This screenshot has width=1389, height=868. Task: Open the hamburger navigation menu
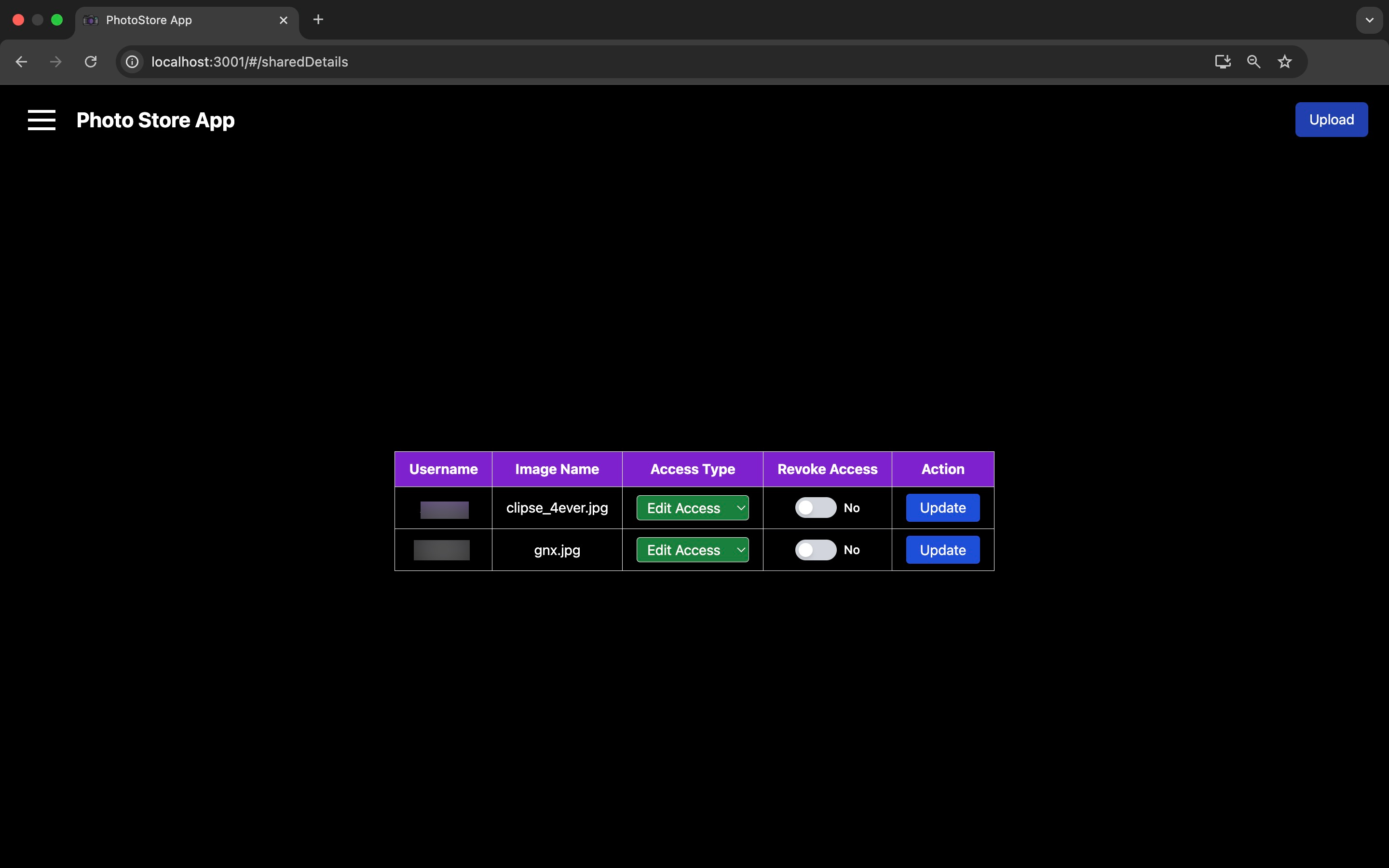point(41,120)
